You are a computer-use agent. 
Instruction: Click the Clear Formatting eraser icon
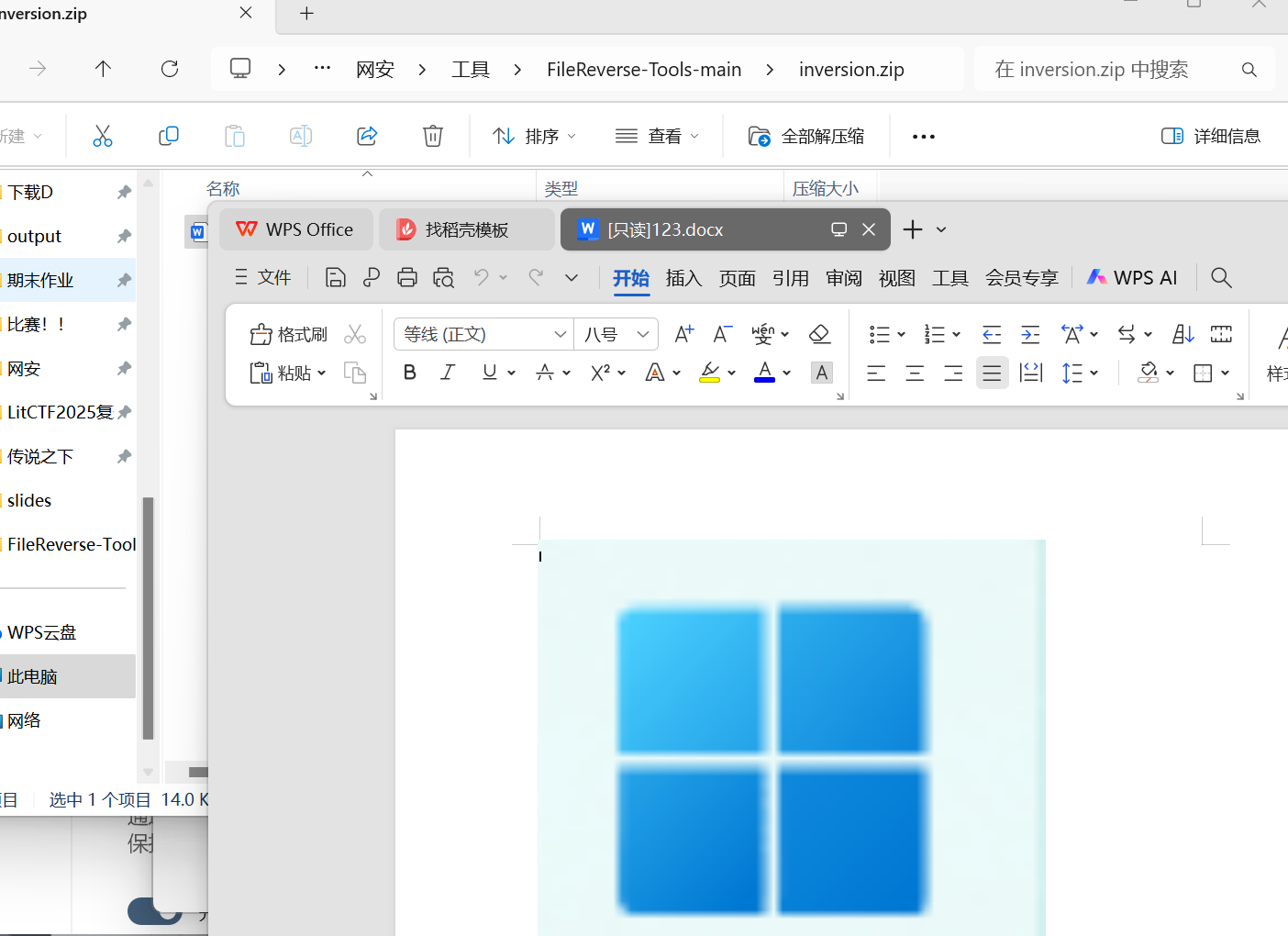click(x=820, y=334)
